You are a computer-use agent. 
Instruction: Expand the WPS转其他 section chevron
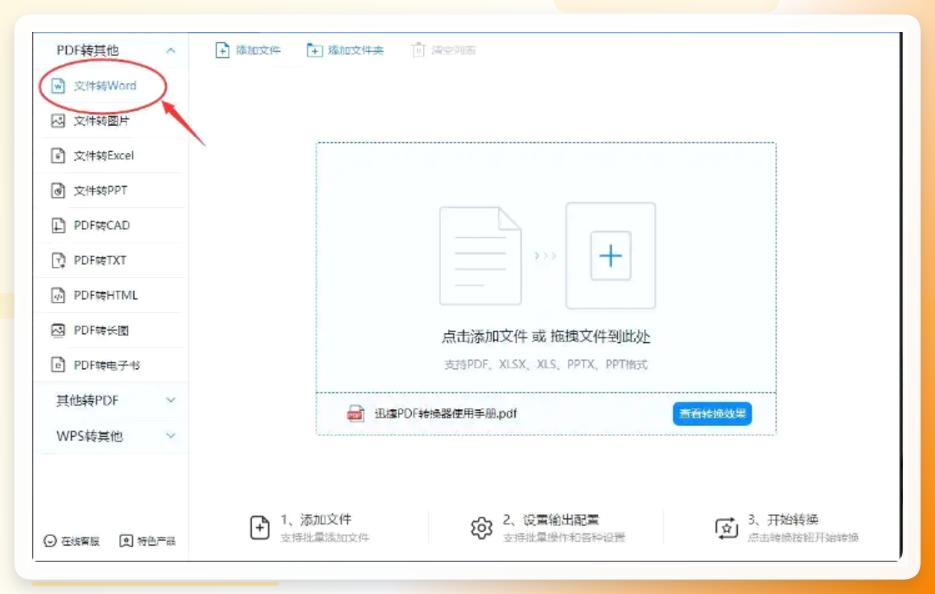(171, 435)
